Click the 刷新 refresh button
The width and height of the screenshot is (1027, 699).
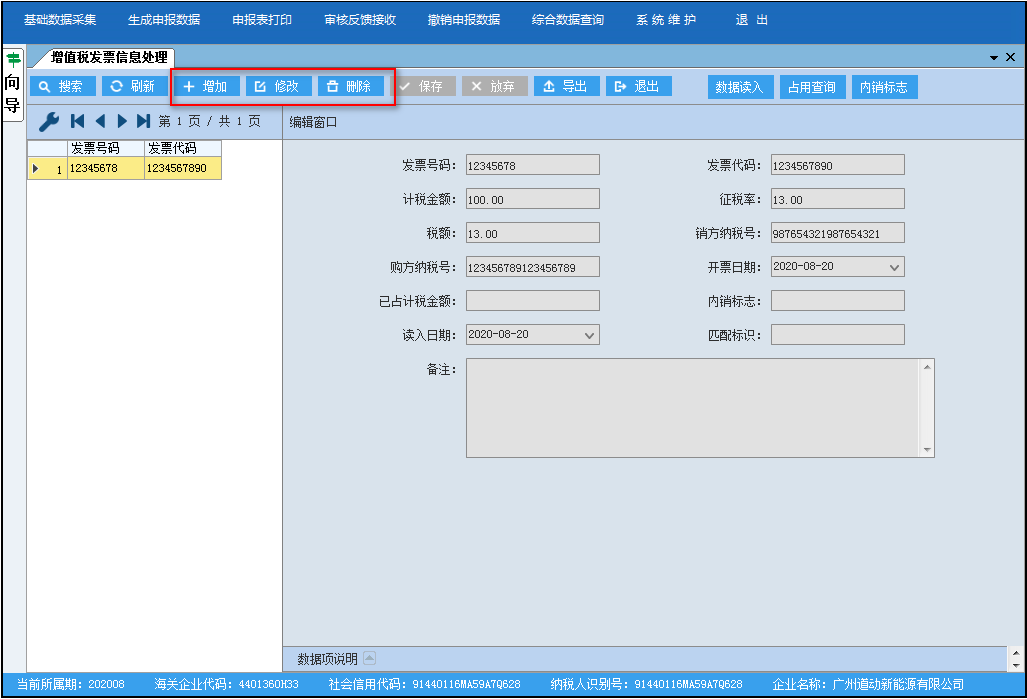point(134,87)
